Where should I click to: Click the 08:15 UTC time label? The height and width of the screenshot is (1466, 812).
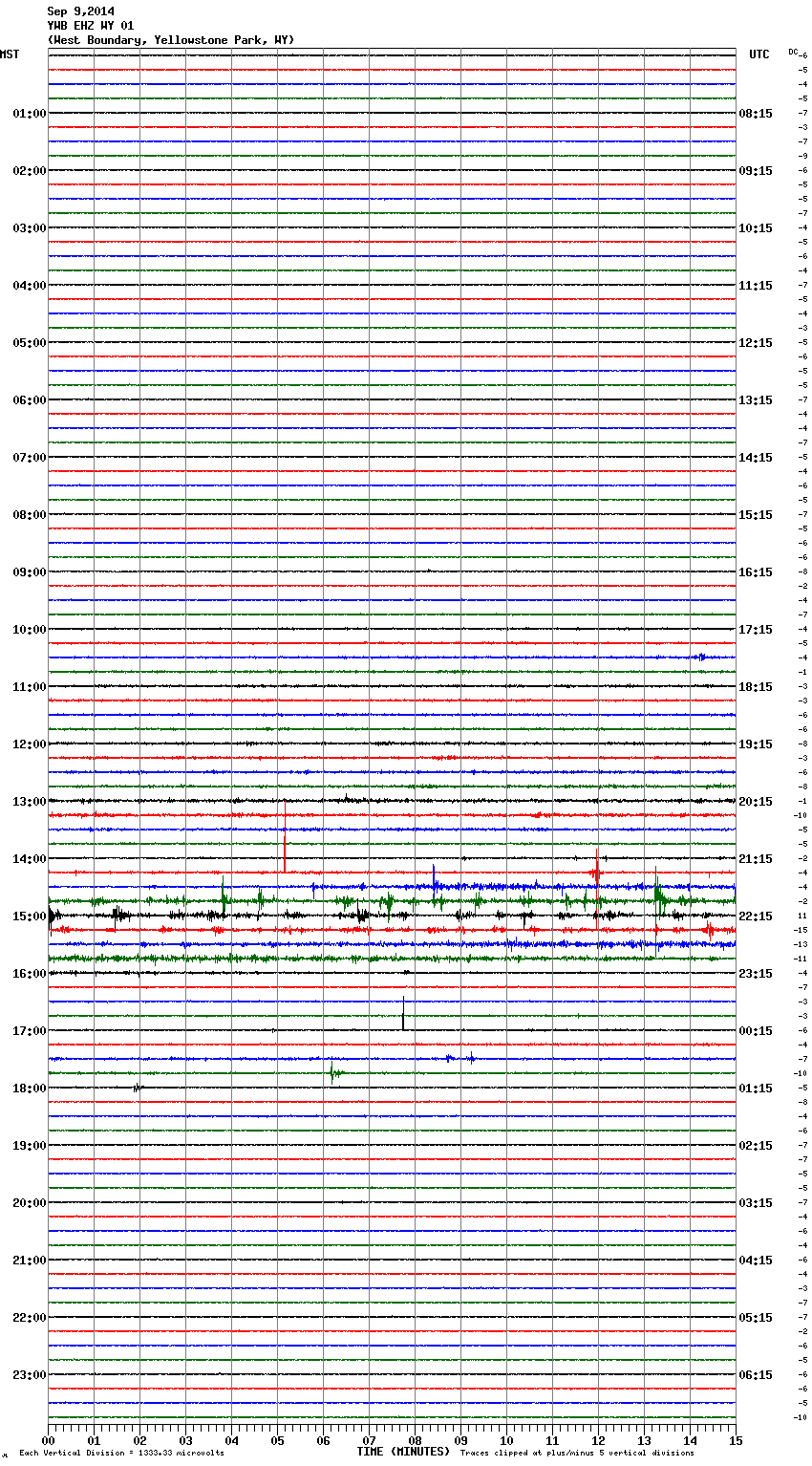756,114
